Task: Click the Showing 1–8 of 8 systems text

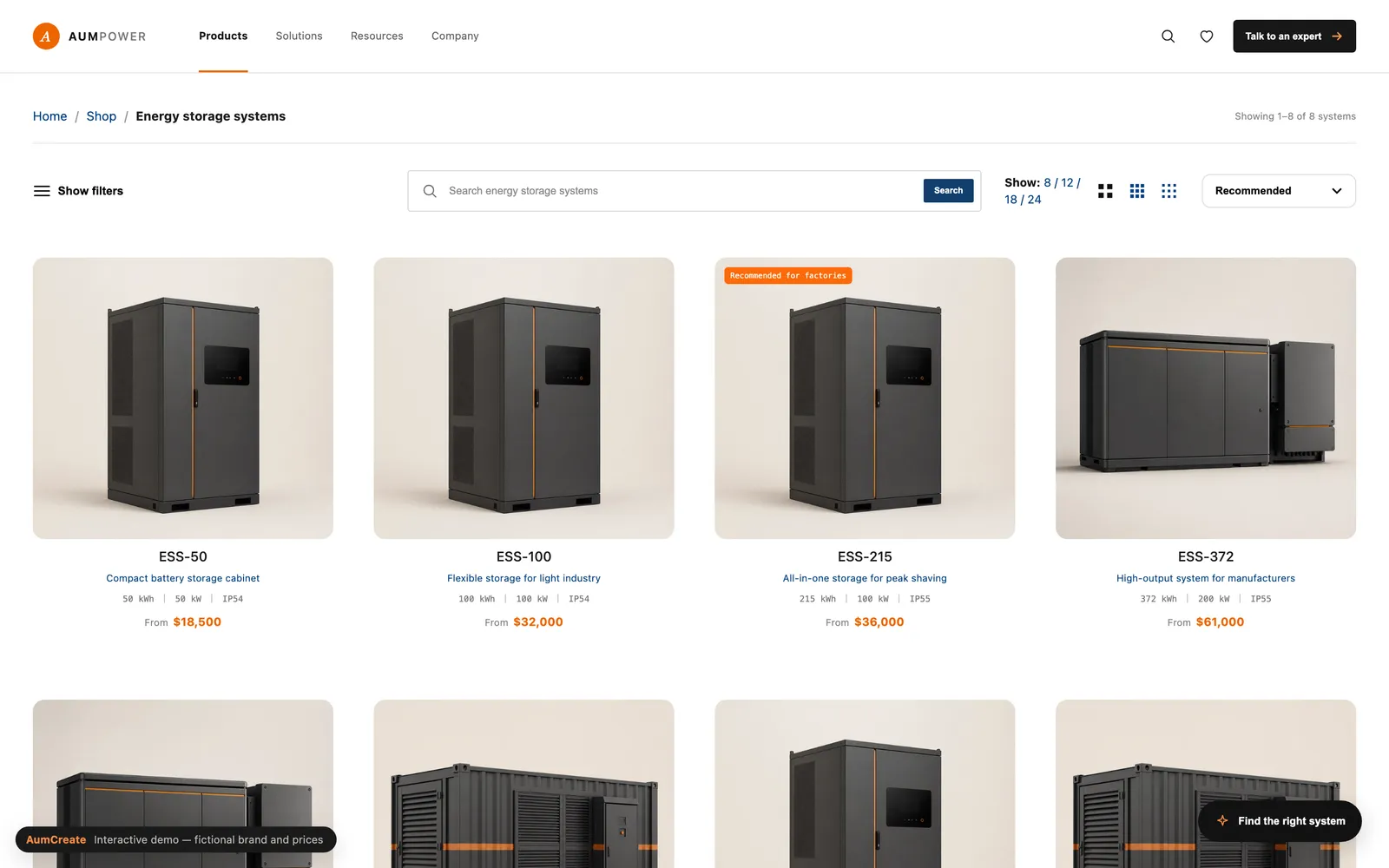Action: click(1295, 116)
